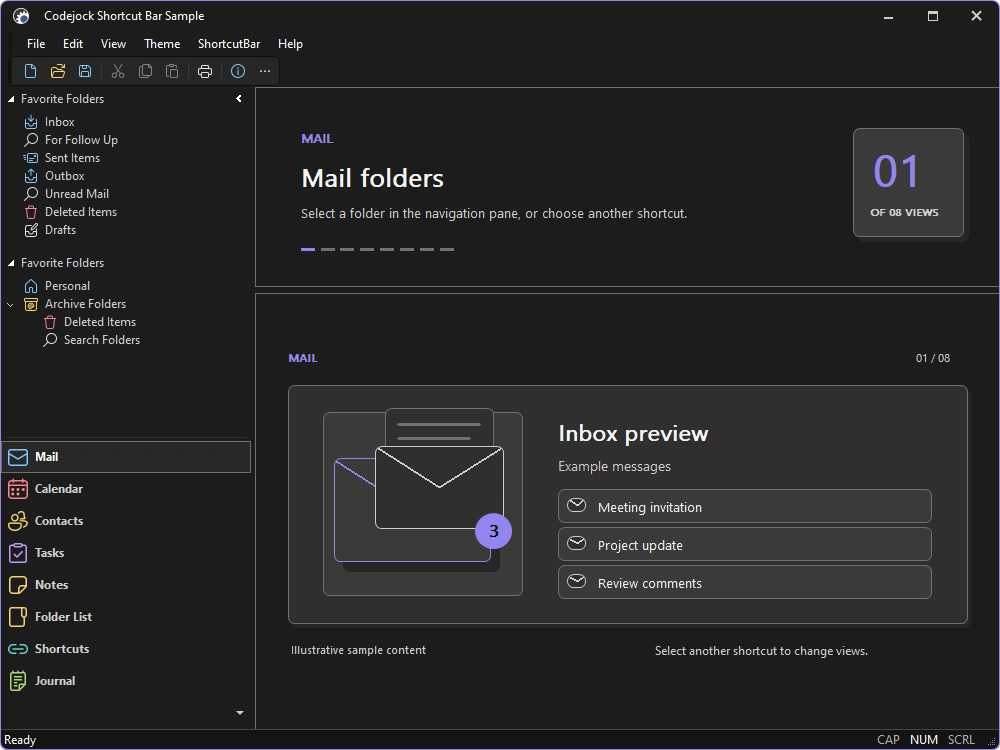Click the application logo in title bar
The height and width of the screenshot is (750, 1000).
click(21, 16)
